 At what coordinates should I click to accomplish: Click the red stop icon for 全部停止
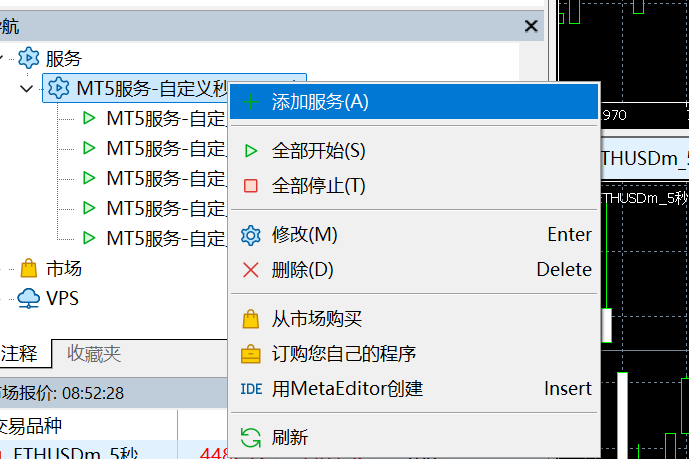click(251, 186)
